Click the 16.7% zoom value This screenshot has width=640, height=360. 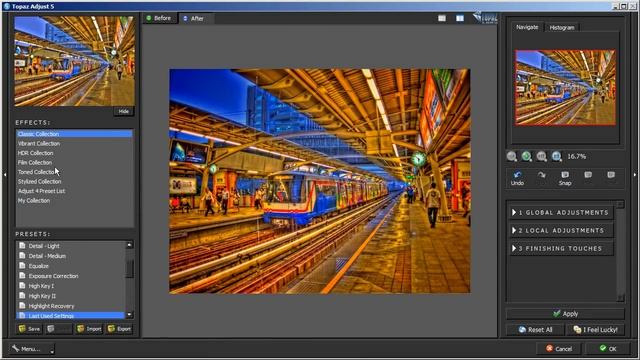576,156
